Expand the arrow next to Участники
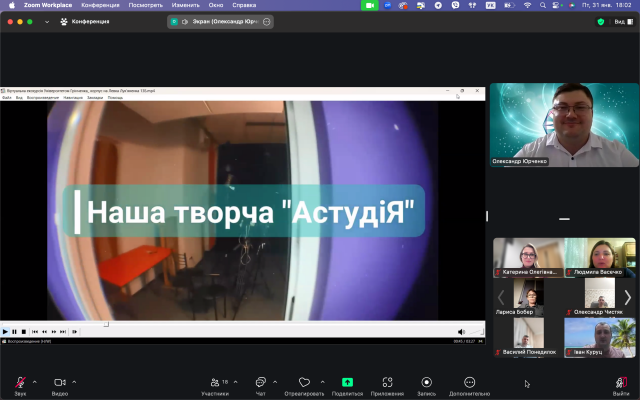Viewport: 640px width, 400px height. click(x=234, y=382)
